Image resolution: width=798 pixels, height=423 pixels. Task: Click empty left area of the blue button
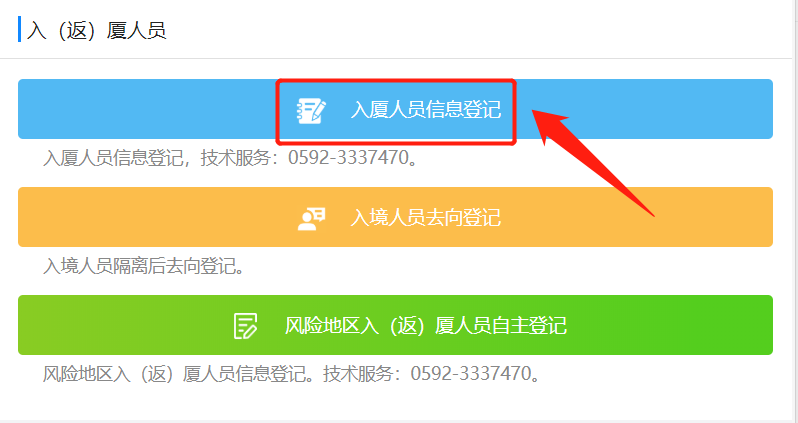tap(148, 109)
